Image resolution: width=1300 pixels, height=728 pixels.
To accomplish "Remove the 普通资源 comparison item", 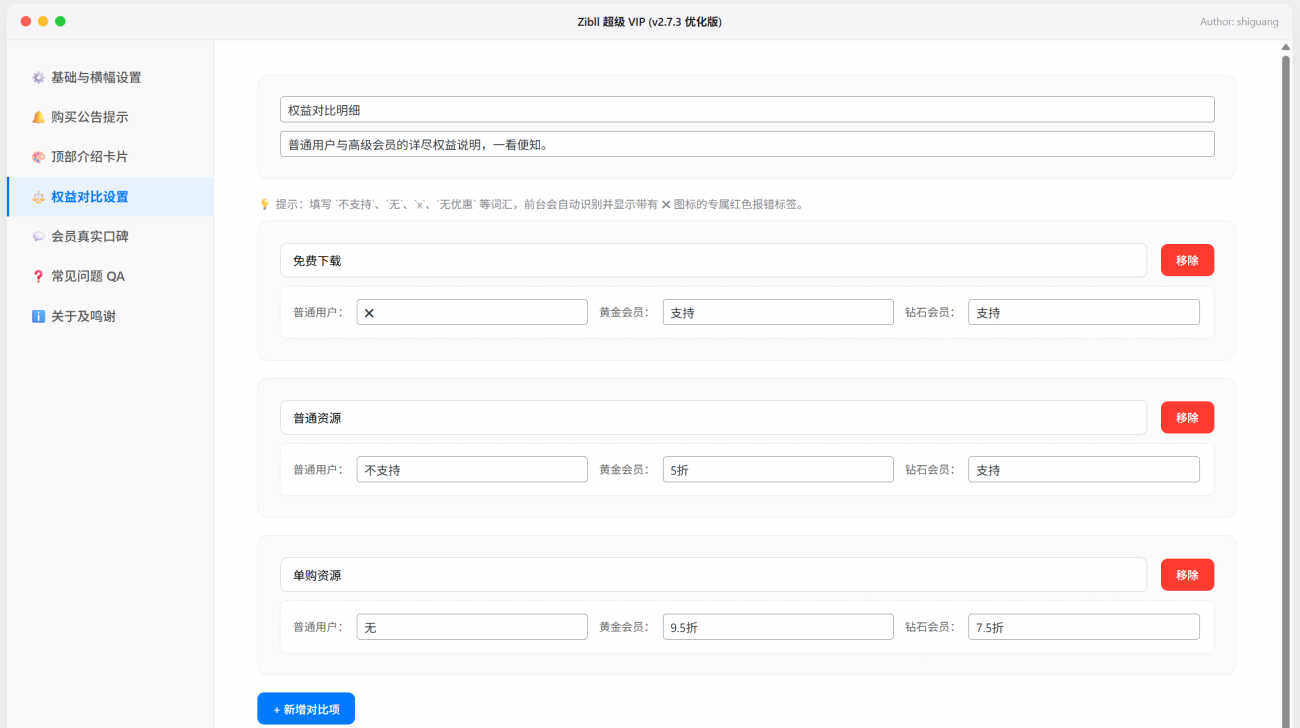I will click(1187, 418).
